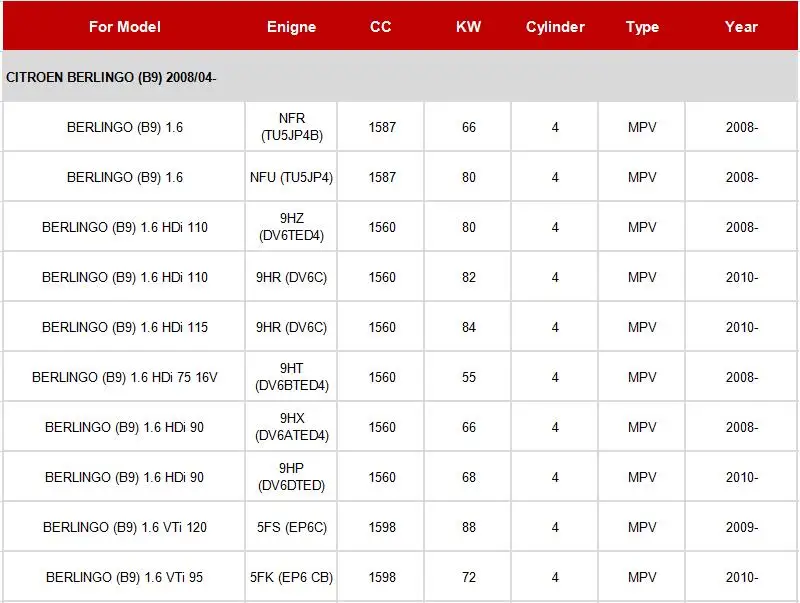Click the 'CC' column header

coord(381,27)
